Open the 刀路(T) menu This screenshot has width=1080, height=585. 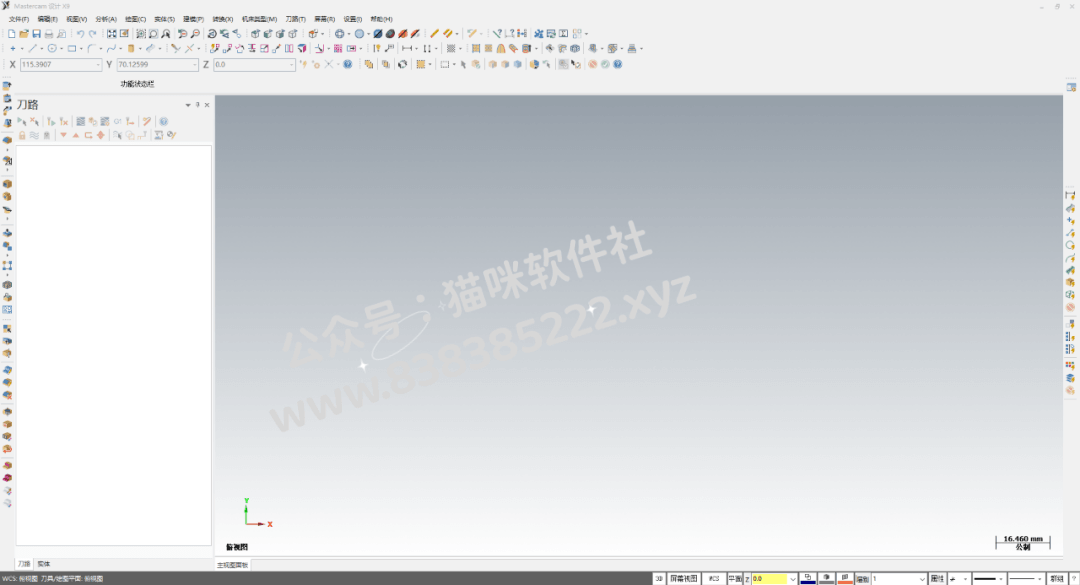tap(295, 19)
